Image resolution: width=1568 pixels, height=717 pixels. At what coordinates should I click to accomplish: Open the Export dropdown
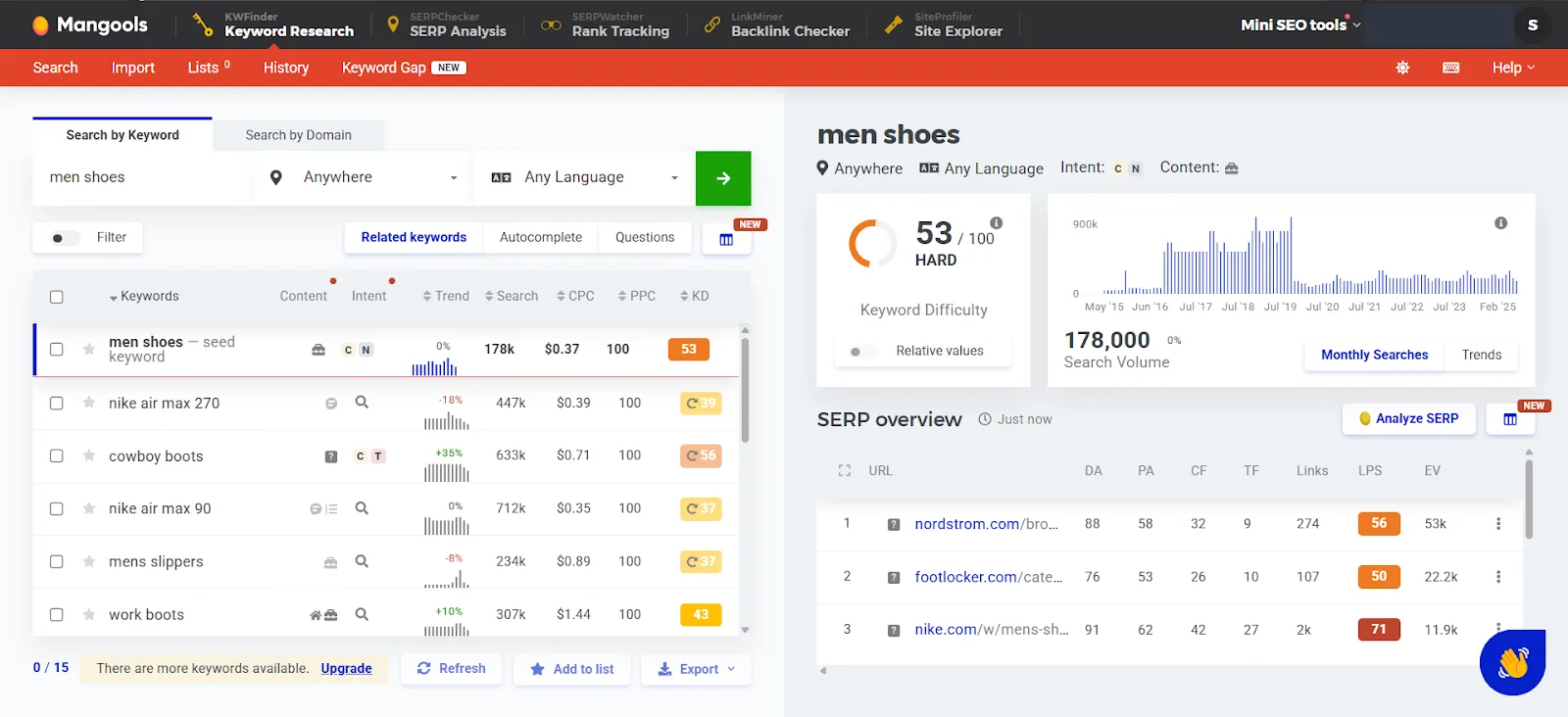pyautogui.click(x=697, y=669)
